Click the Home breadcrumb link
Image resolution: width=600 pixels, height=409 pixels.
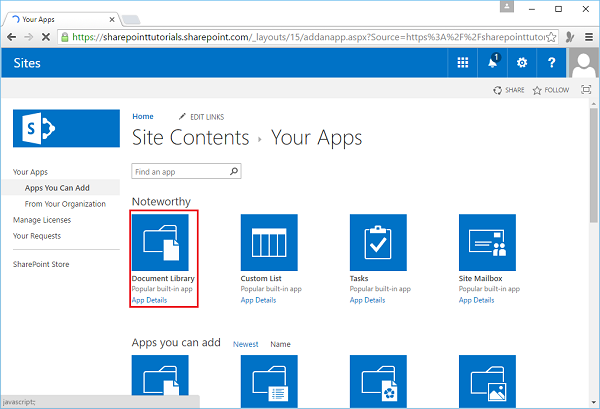coord(143,117)
